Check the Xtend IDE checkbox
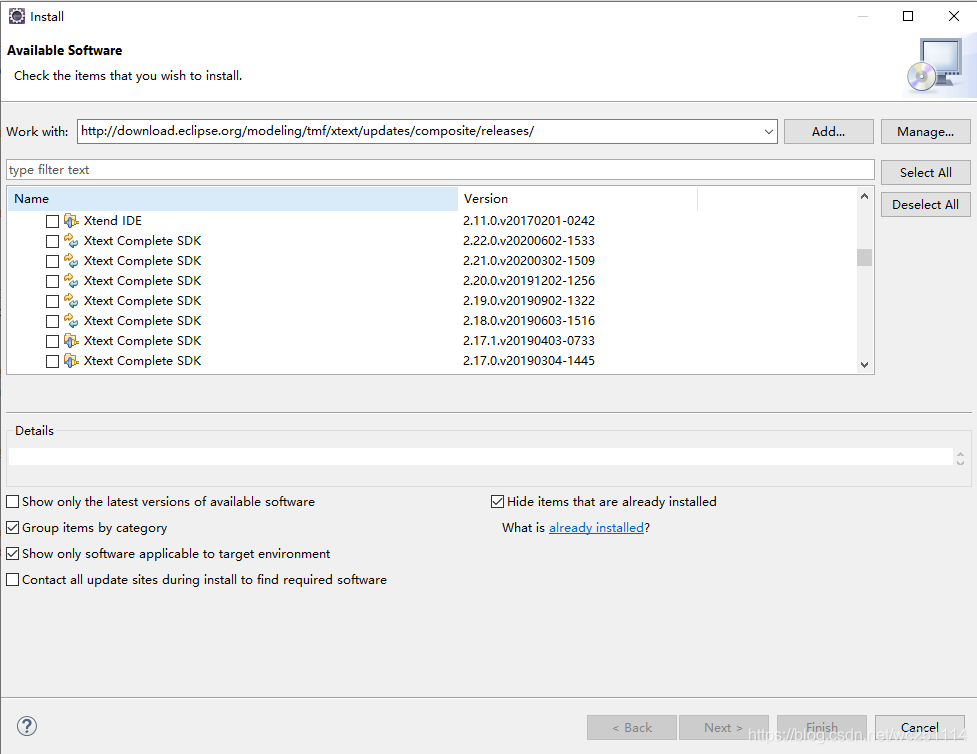Screen dimensions: 977x754 [52, 221]
